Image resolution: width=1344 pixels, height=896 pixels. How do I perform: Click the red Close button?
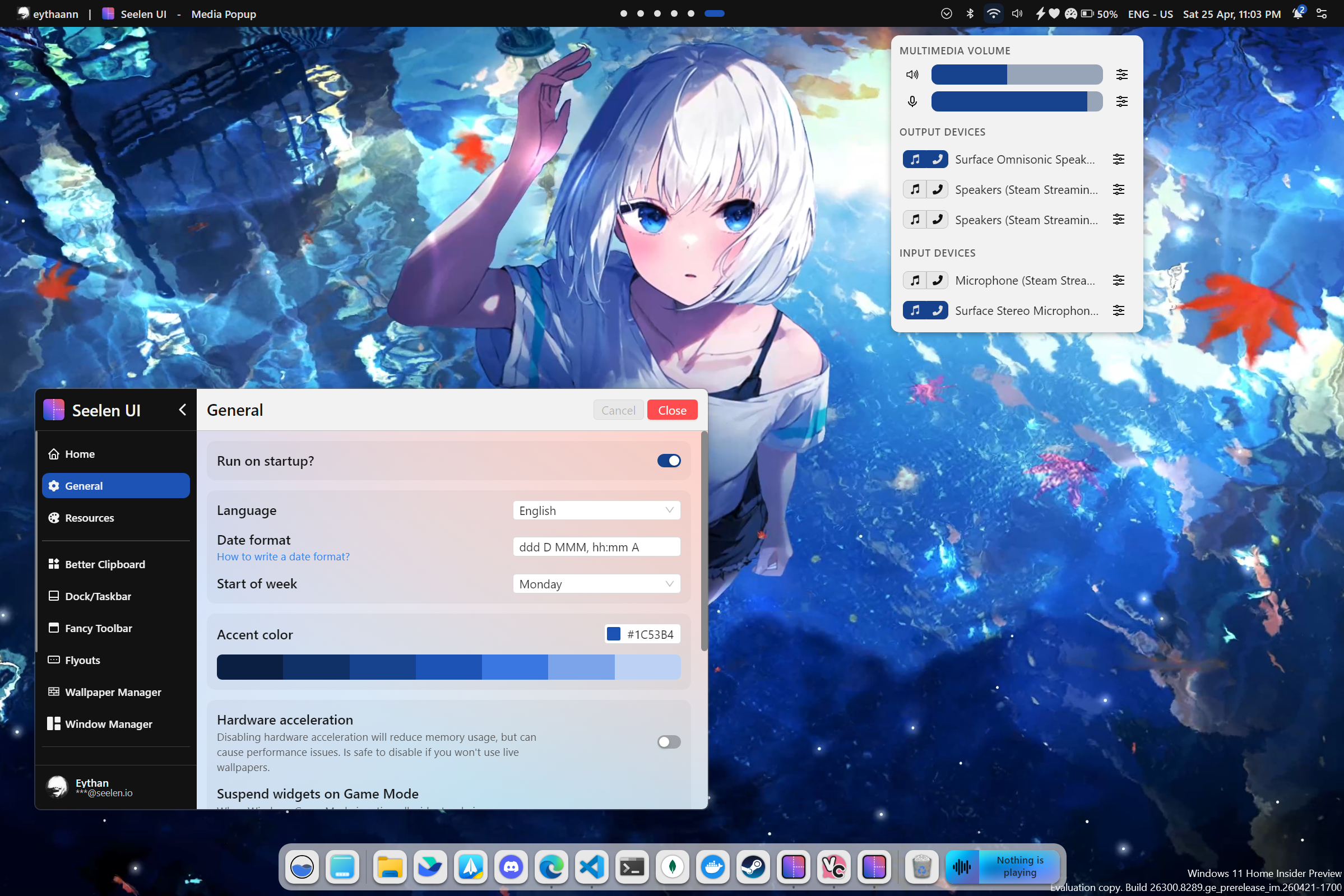point(672,410)
